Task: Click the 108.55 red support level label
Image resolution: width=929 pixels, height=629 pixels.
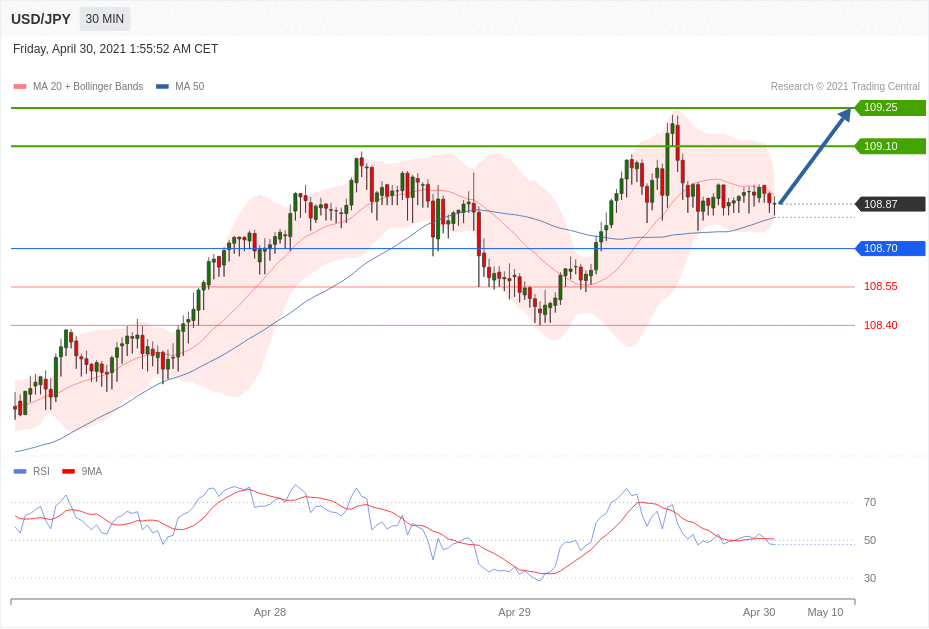Action: (x=880, y=286)
